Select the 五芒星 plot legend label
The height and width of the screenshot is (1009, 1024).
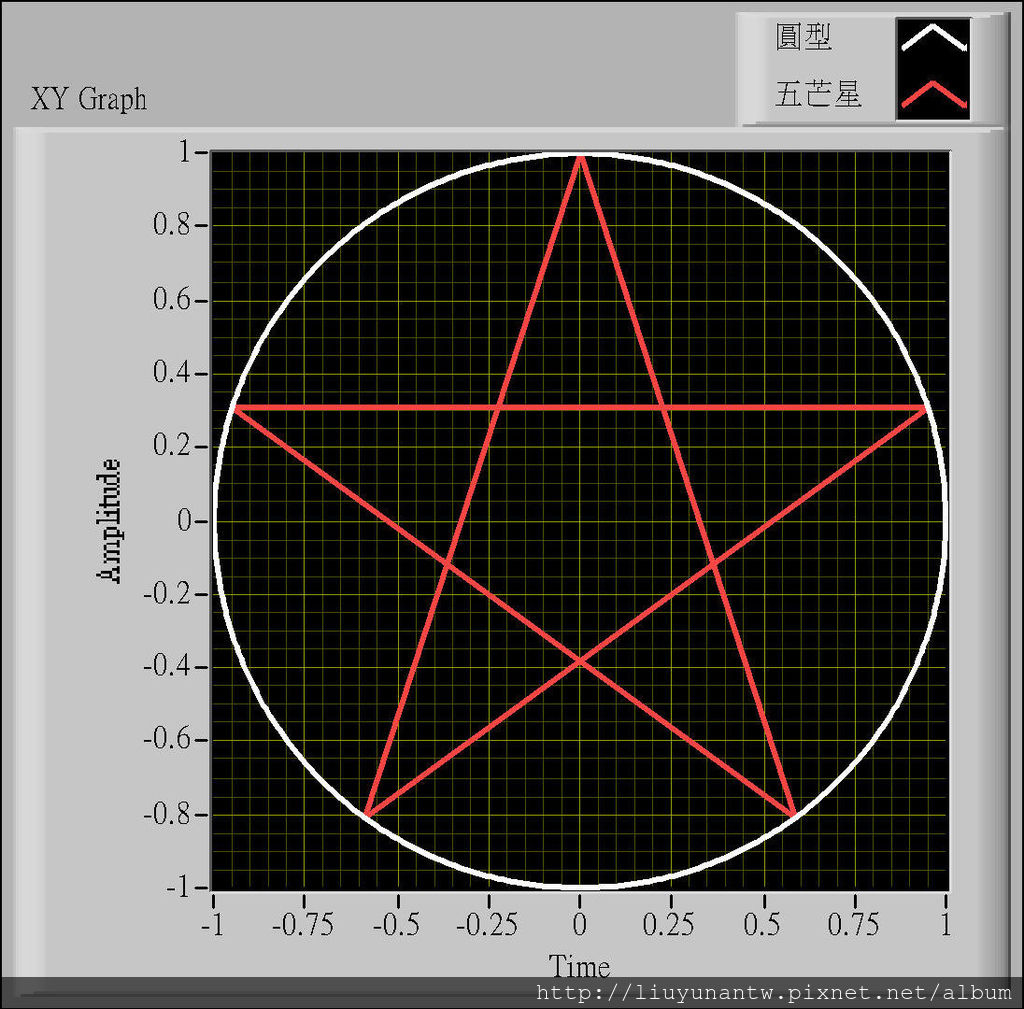[818, 94]
